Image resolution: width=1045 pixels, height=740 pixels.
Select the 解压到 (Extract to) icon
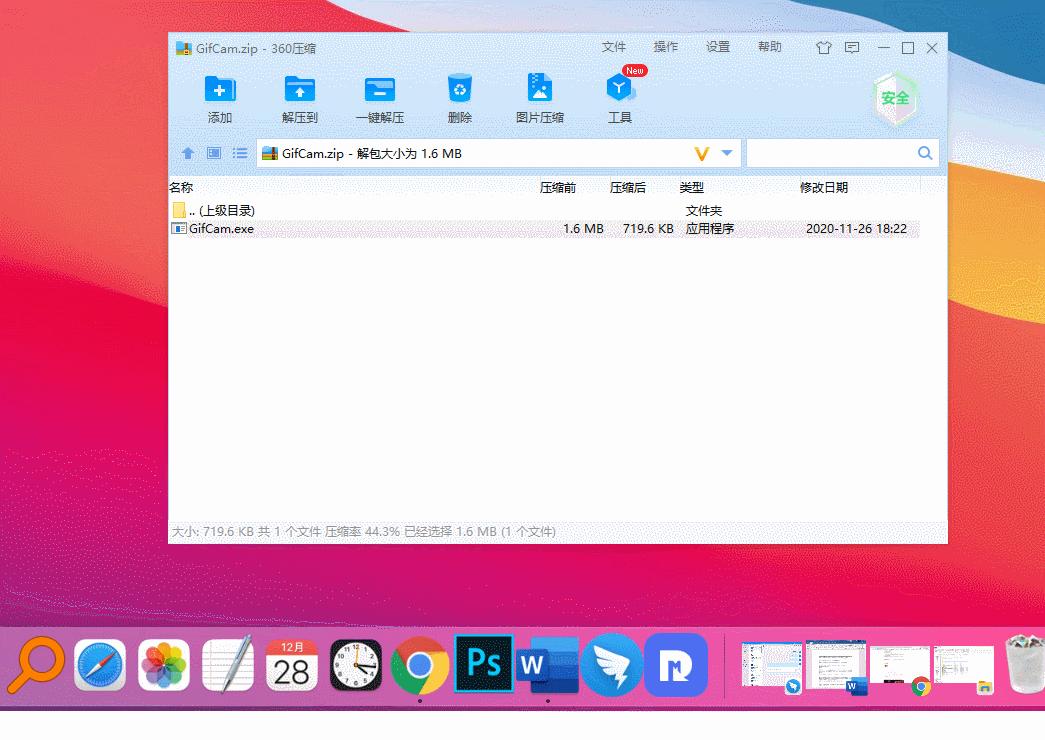point(299,97)
